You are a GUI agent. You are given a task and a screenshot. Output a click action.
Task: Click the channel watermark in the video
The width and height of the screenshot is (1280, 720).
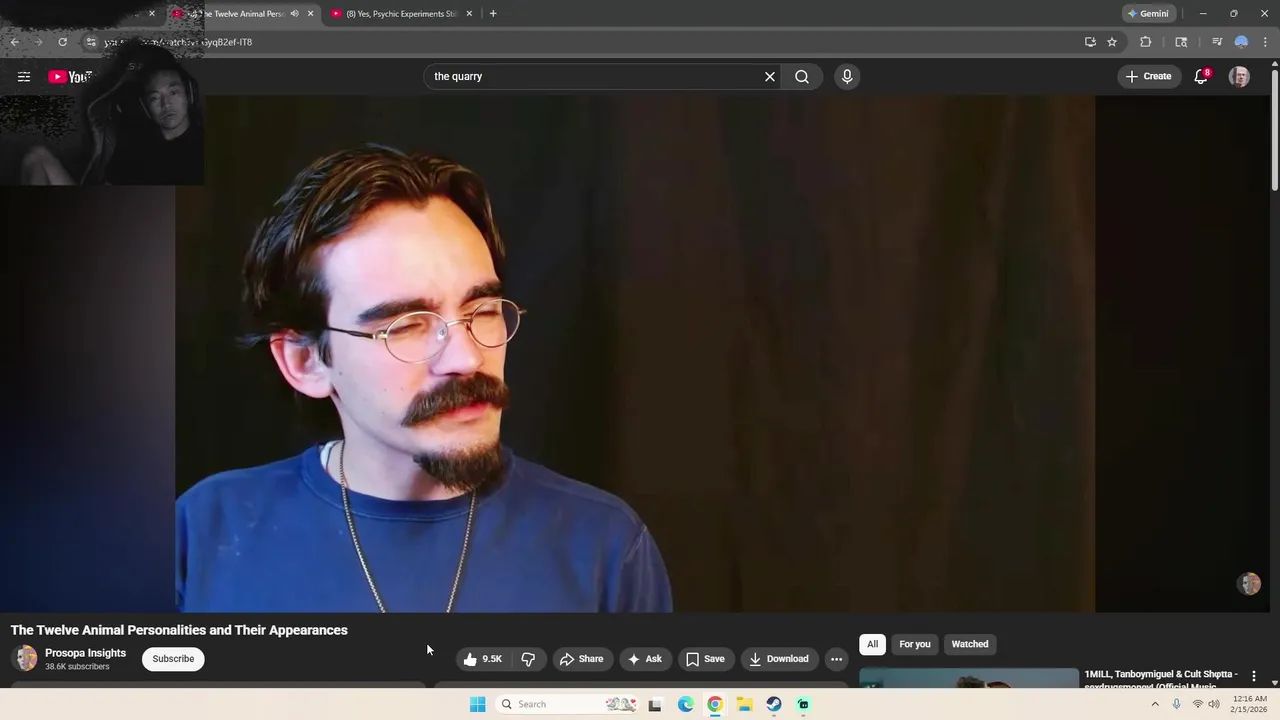tap(1249, 584)
